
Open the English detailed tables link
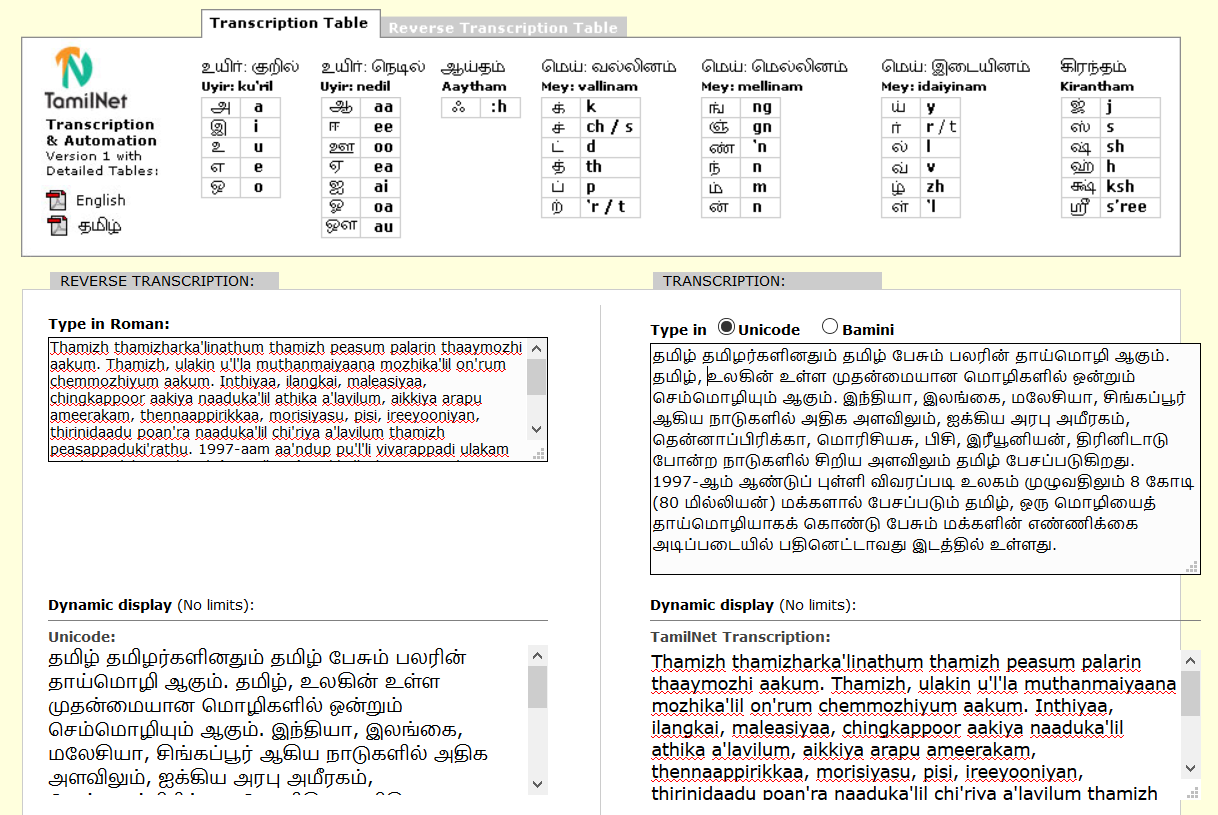pyautogui.click(x=101, y=200)
